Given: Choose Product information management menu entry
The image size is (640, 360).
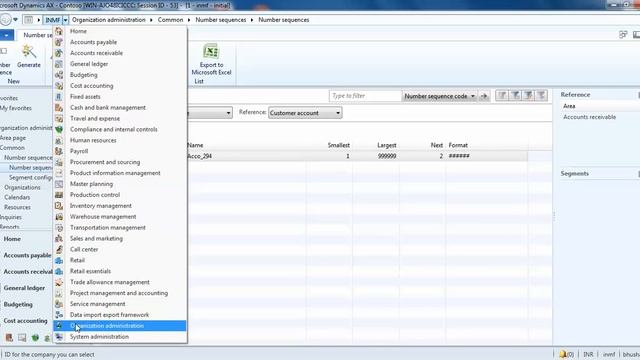Looking at the screenshot, I should pos(115,173).
